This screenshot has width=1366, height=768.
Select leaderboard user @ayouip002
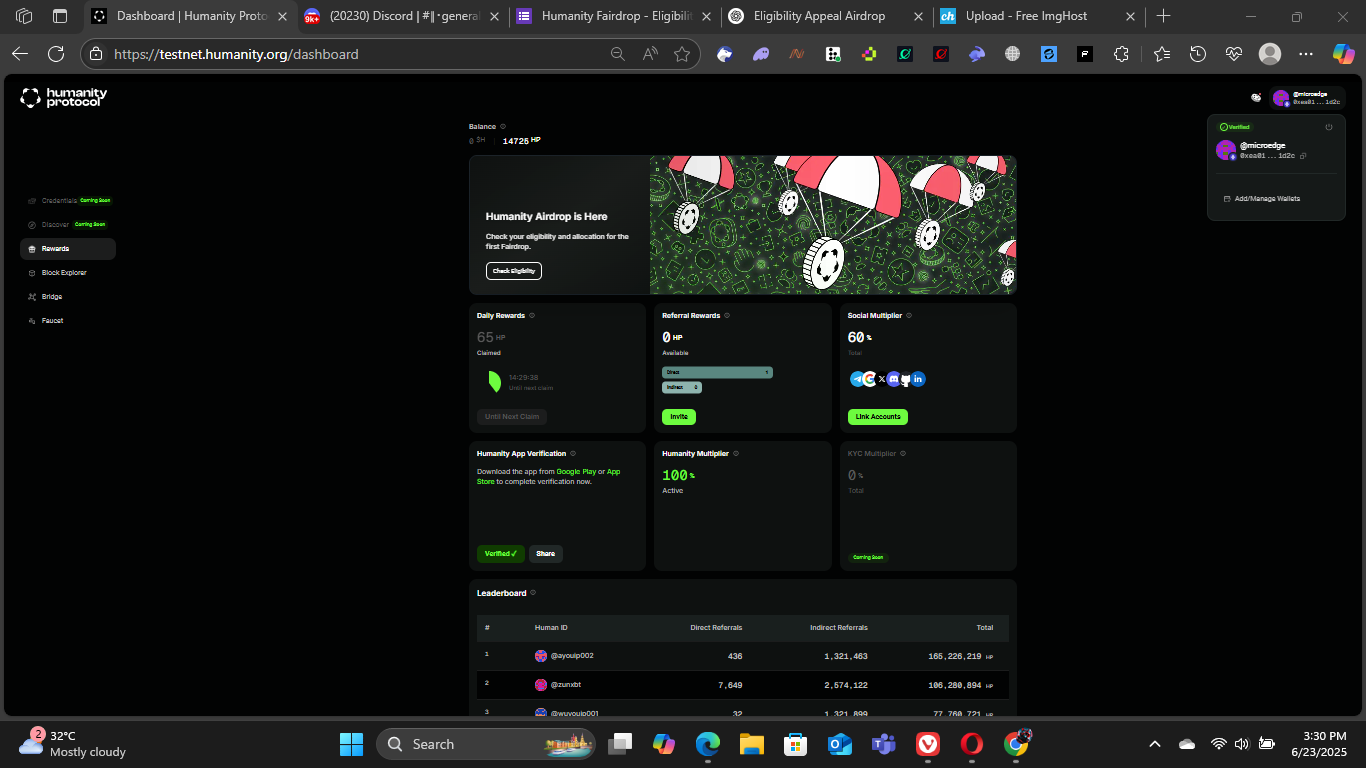564,656
